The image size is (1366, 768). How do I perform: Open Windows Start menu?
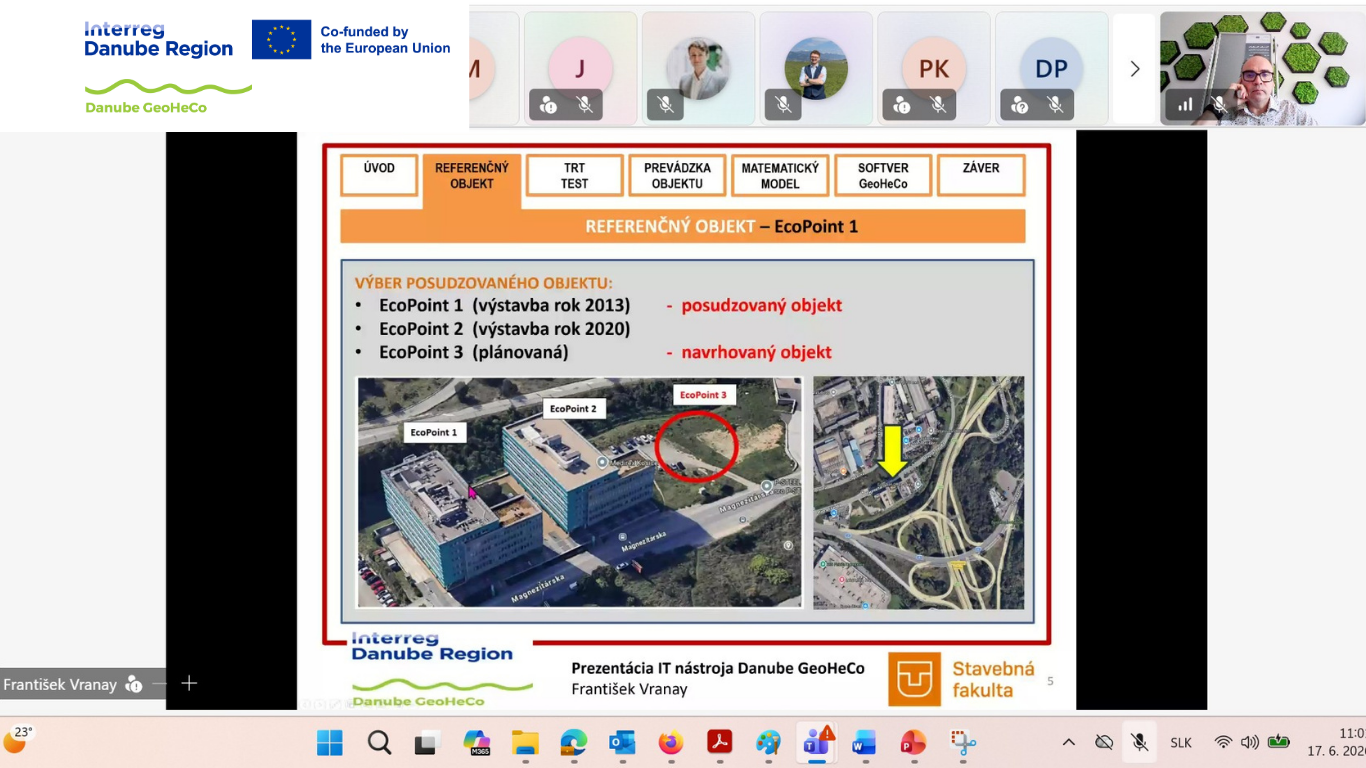(330, 743)
